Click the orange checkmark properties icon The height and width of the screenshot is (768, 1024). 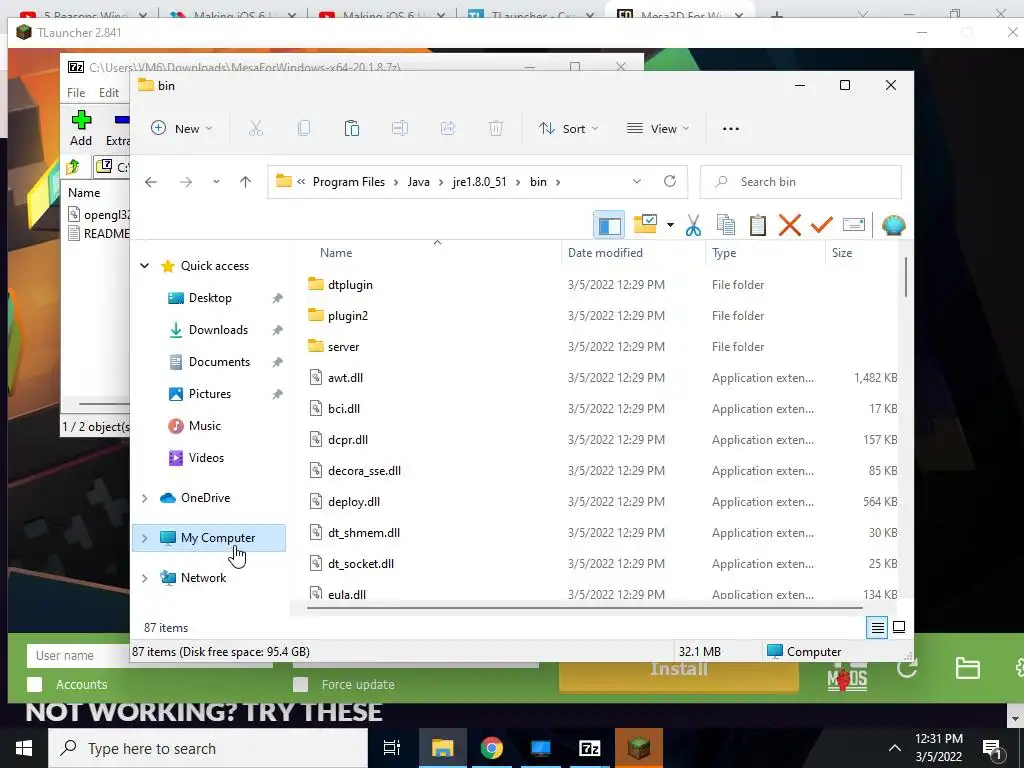[x=822, y=225]
